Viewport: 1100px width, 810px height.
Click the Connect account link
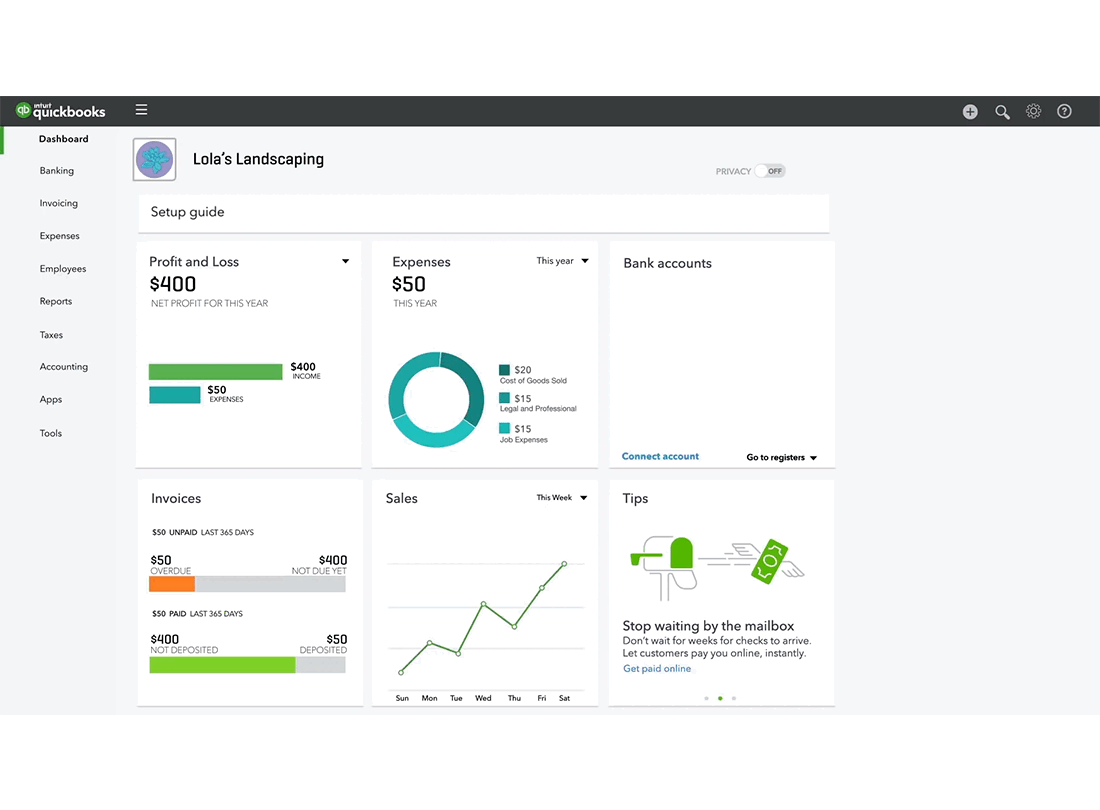(660, 456)
